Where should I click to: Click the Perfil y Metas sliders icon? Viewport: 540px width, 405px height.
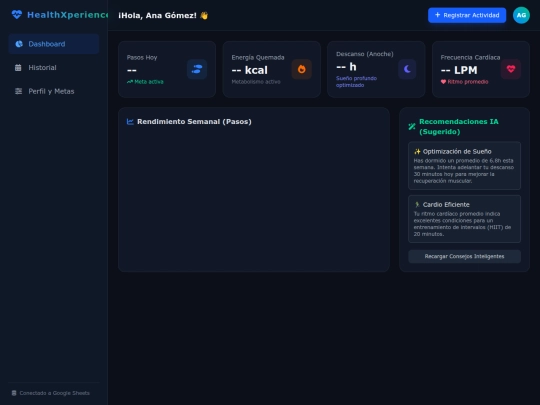19,91
